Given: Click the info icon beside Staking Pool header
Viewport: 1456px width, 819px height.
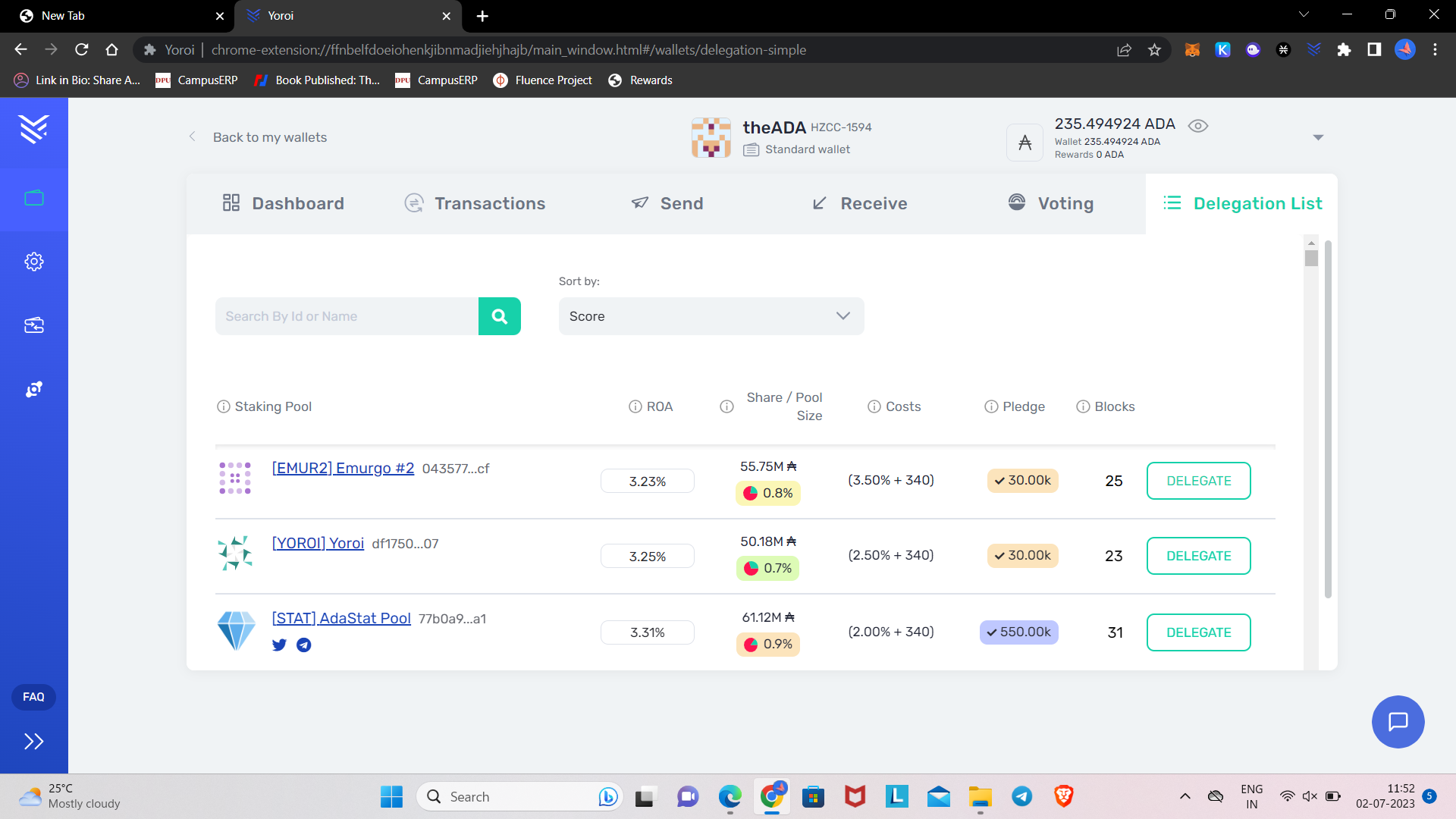Looking at the screenshot, I should click(x=223, y=406).
